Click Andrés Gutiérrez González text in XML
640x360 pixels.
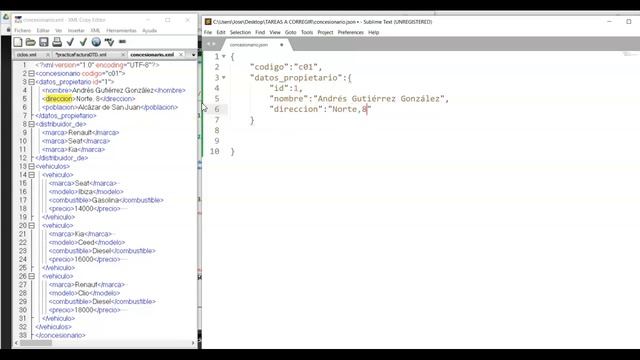click(113, 90)
